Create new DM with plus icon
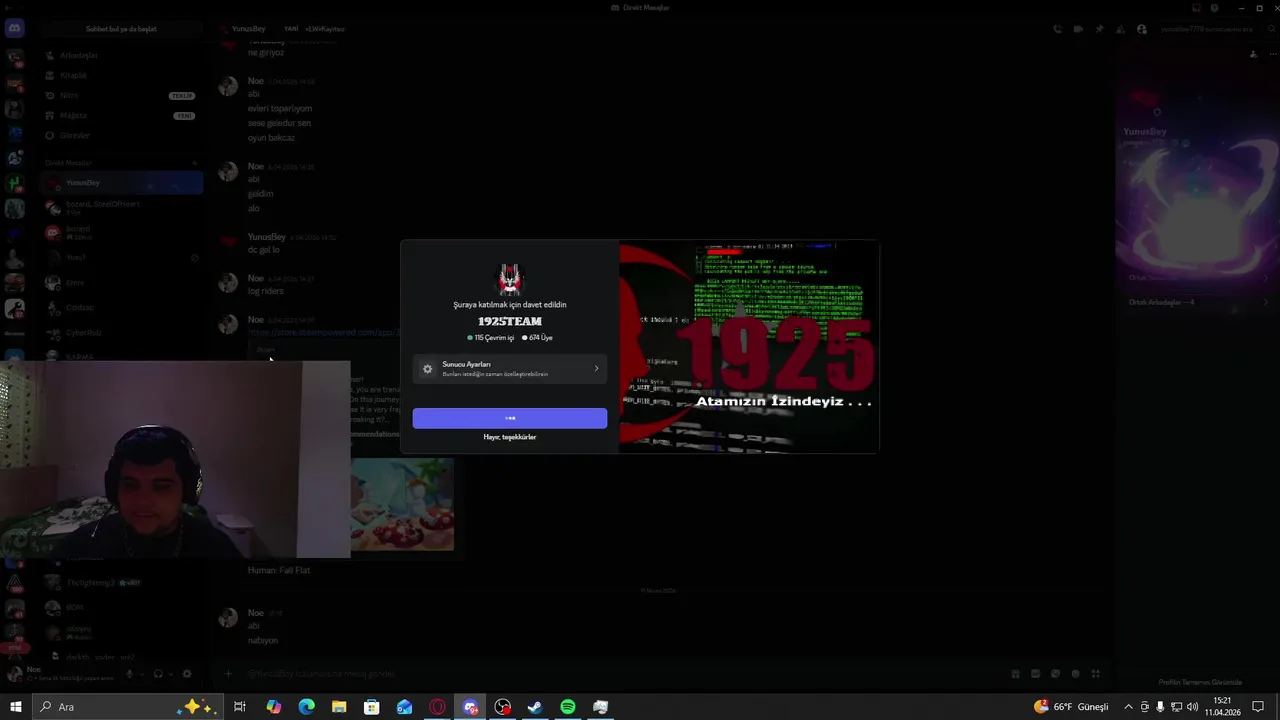The width and height of the screenshot is (1280, 720). tap(195, 162)
